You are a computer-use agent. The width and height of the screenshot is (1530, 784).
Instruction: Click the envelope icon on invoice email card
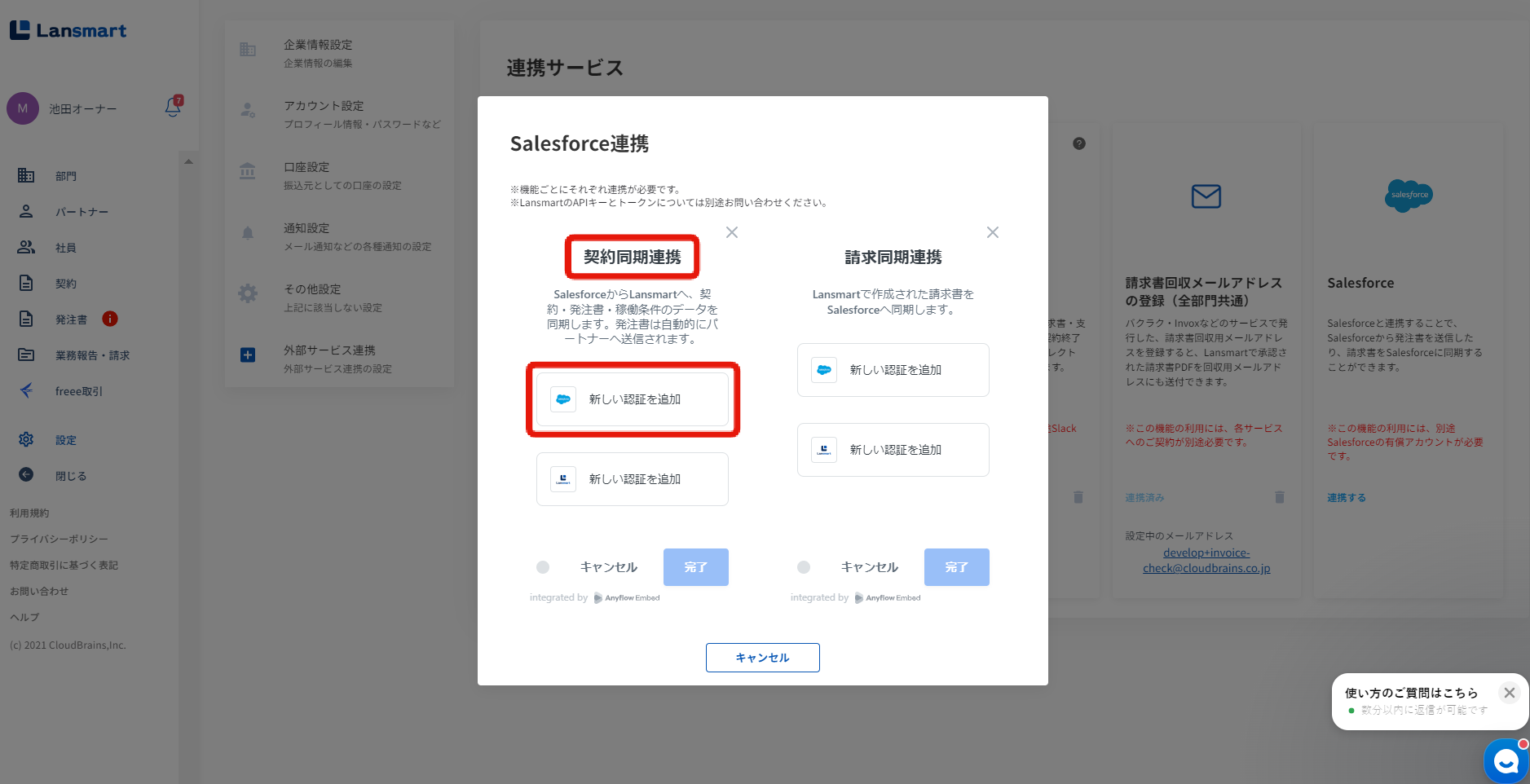[x=1206, y=196]
